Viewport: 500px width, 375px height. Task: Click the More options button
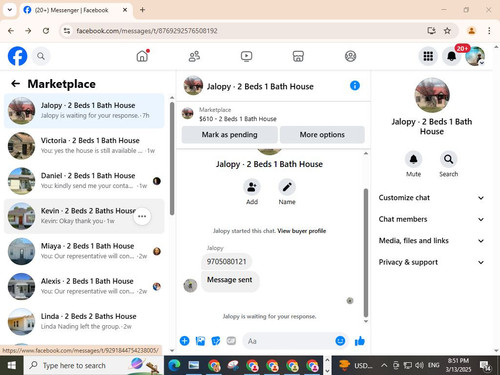pyautogui.click(x=322, y=135)
